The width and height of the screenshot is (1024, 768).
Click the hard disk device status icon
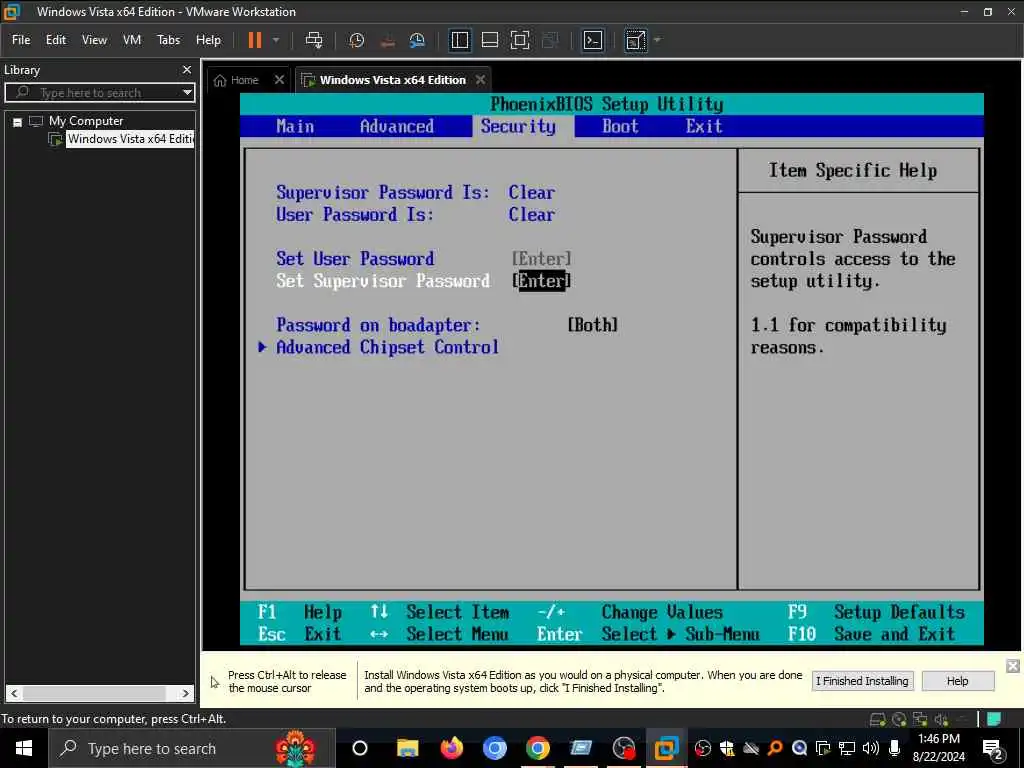pos(878,720)
